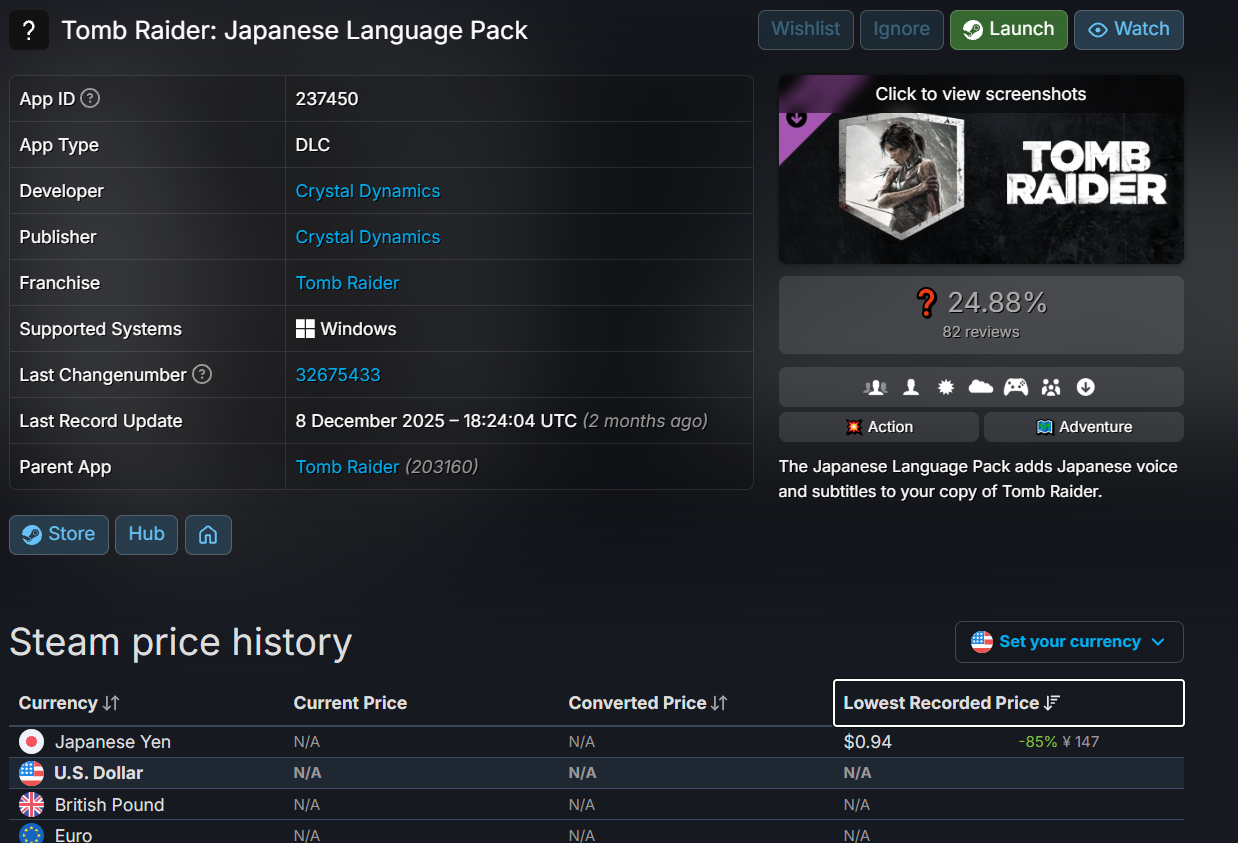
Task: Open the Adventure genre tag
Action: [x=1084, y=427]
